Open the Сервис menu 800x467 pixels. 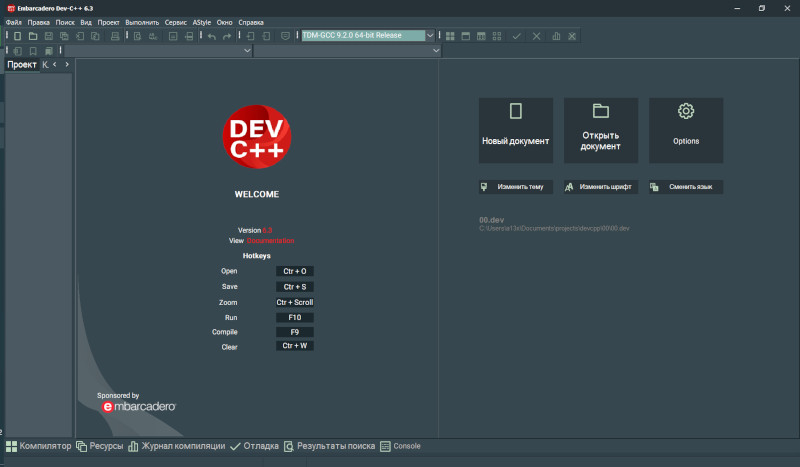click(x=176, y=22)
